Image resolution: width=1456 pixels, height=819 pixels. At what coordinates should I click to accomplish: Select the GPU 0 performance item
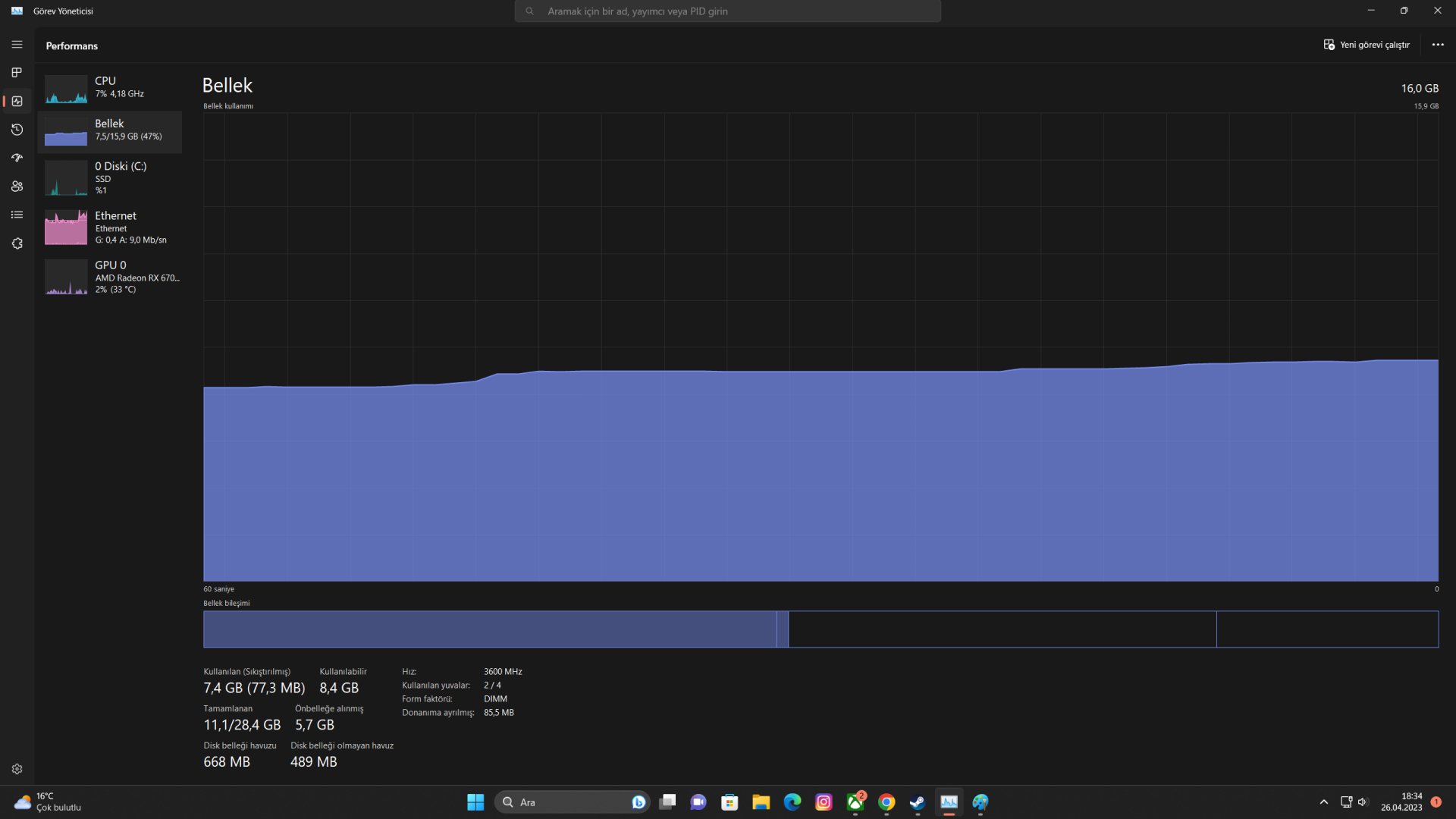pos(110,277)
